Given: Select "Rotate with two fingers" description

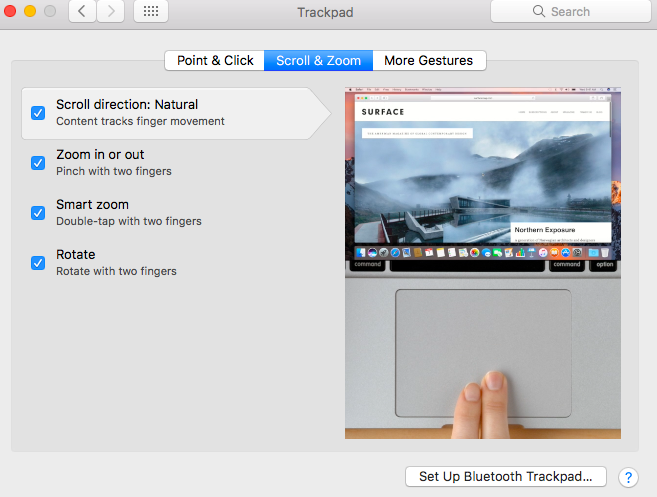Looking at the screenshot, I should tap(116, 271).
